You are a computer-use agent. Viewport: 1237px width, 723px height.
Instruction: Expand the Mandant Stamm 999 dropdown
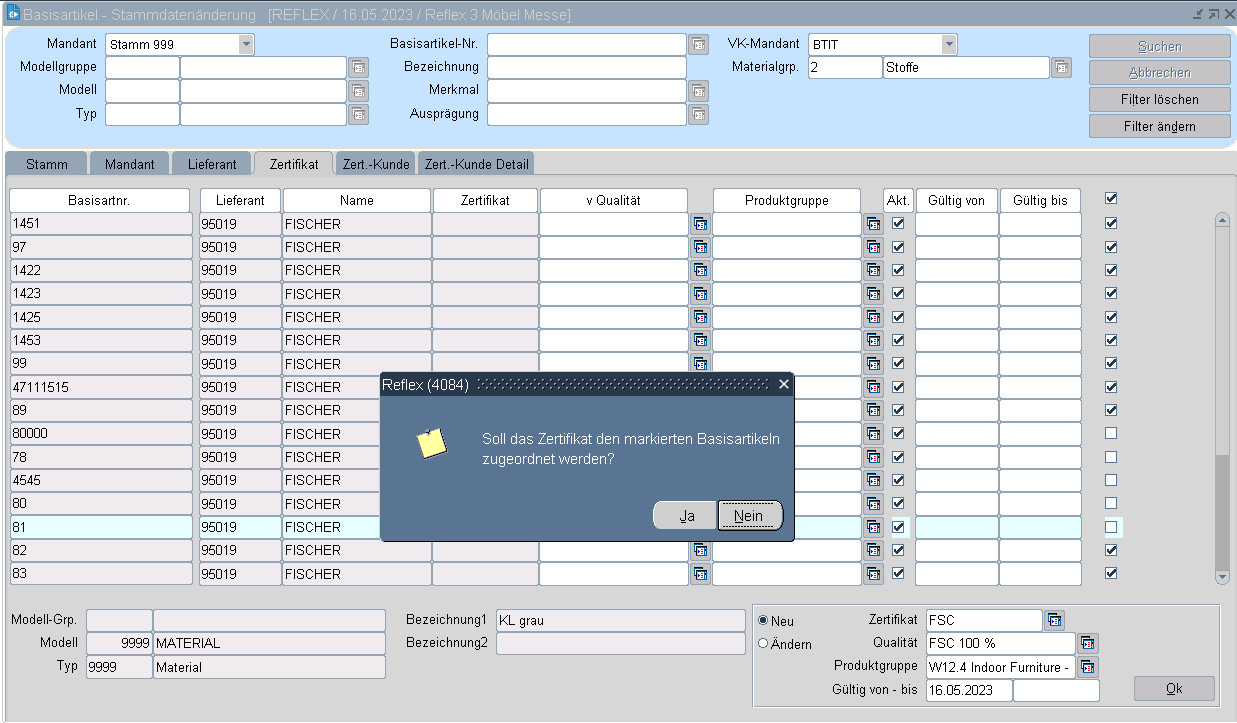[x=246, y=44]
